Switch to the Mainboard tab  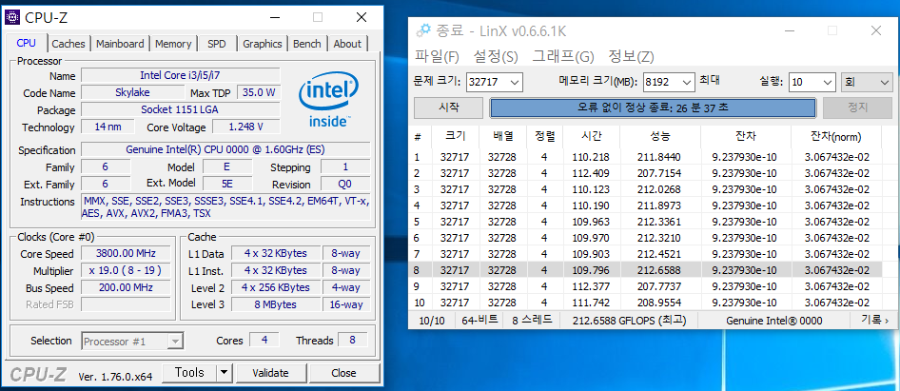[120, 44]
